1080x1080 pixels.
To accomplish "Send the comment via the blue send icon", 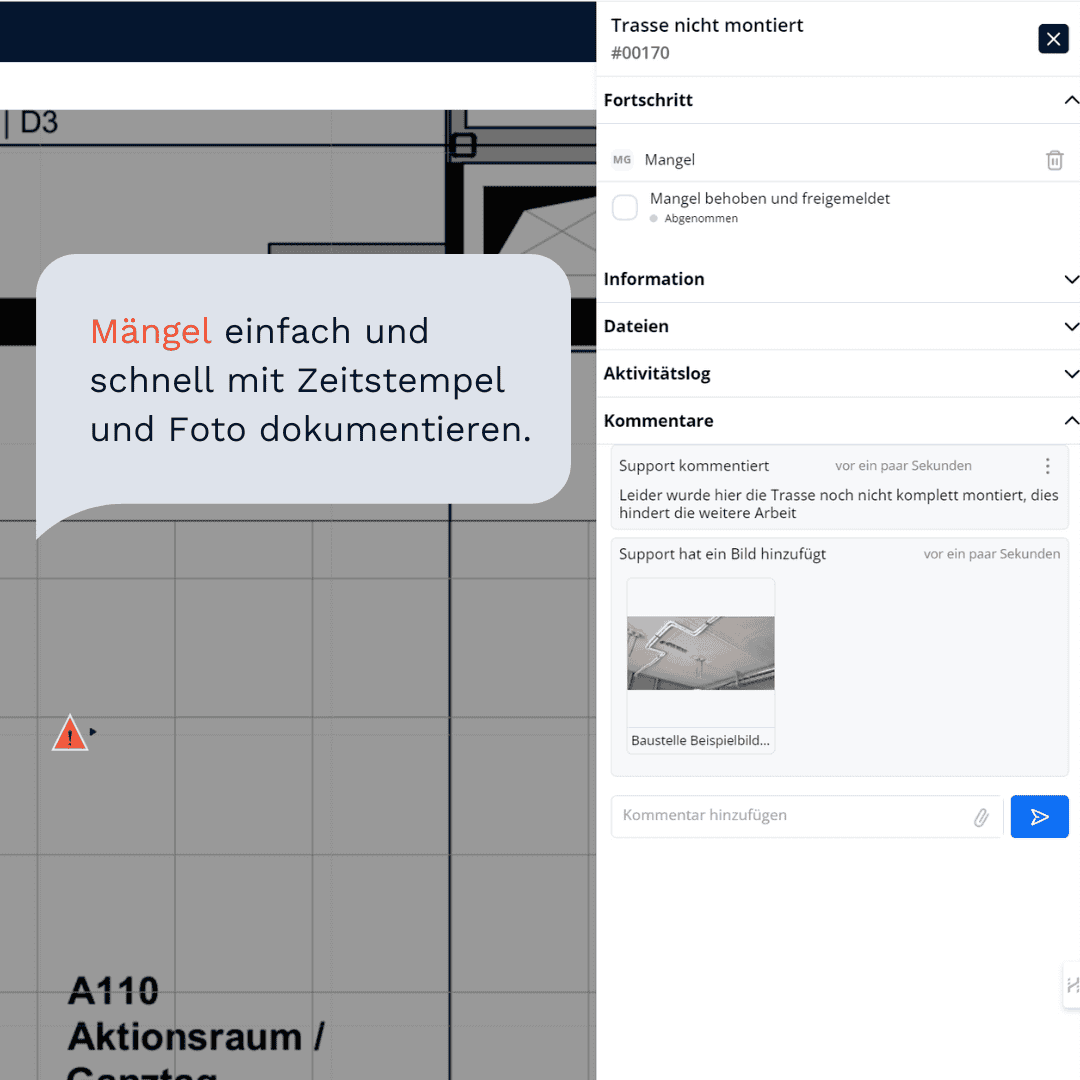I will tap(1039, 816).
